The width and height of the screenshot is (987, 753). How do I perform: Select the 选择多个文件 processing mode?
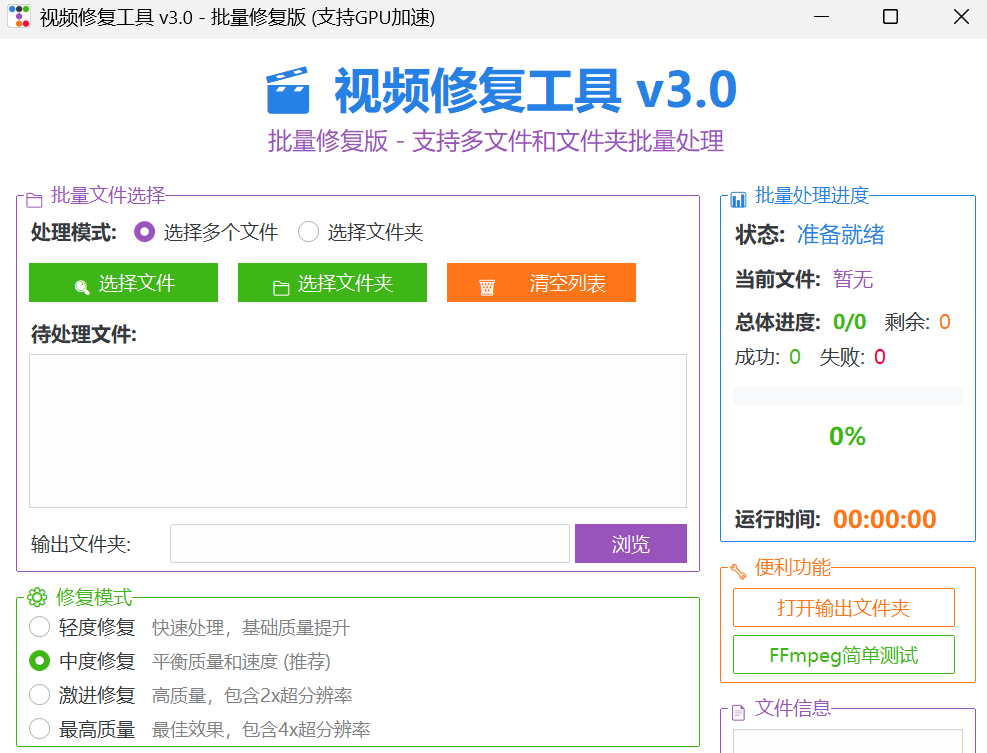pyautogui.click(x=145, y=233)
